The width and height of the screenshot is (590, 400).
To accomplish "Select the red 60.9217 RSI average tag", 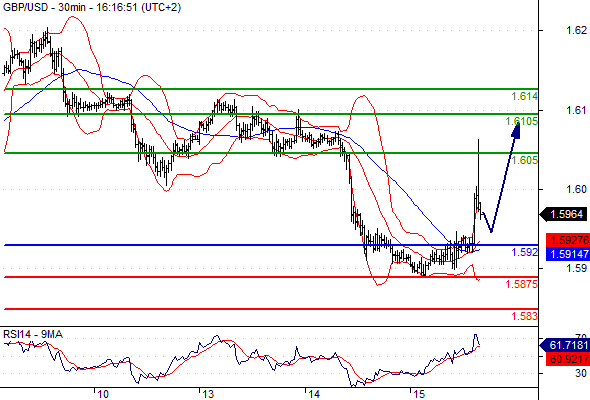I will (568, 359).
